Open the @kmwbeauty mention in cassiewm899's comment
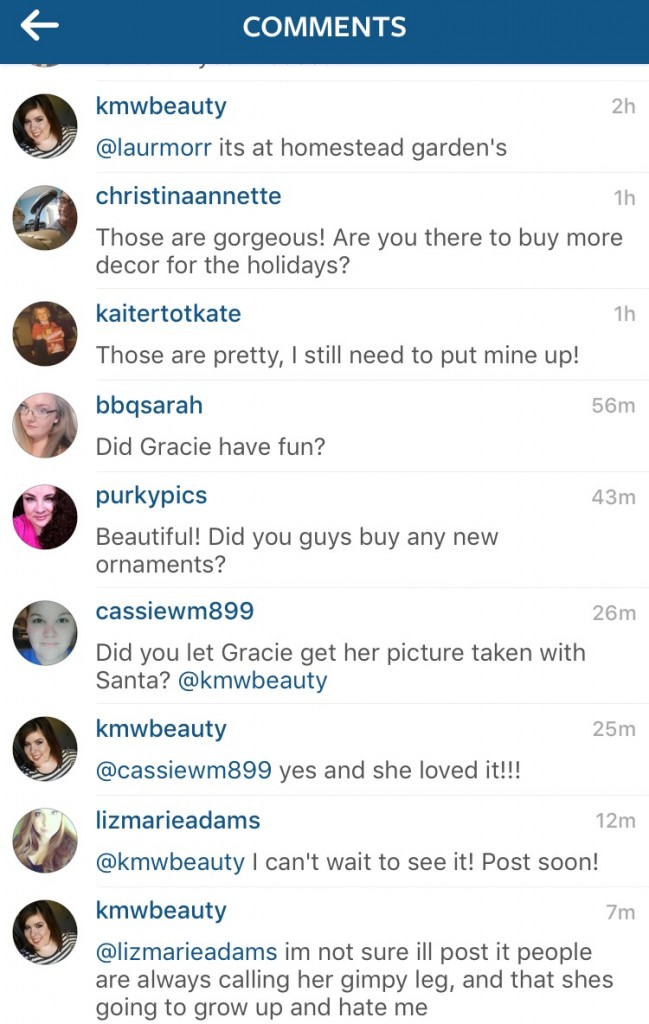Viewport: 649px width, 1024px height. pos(251,681)
